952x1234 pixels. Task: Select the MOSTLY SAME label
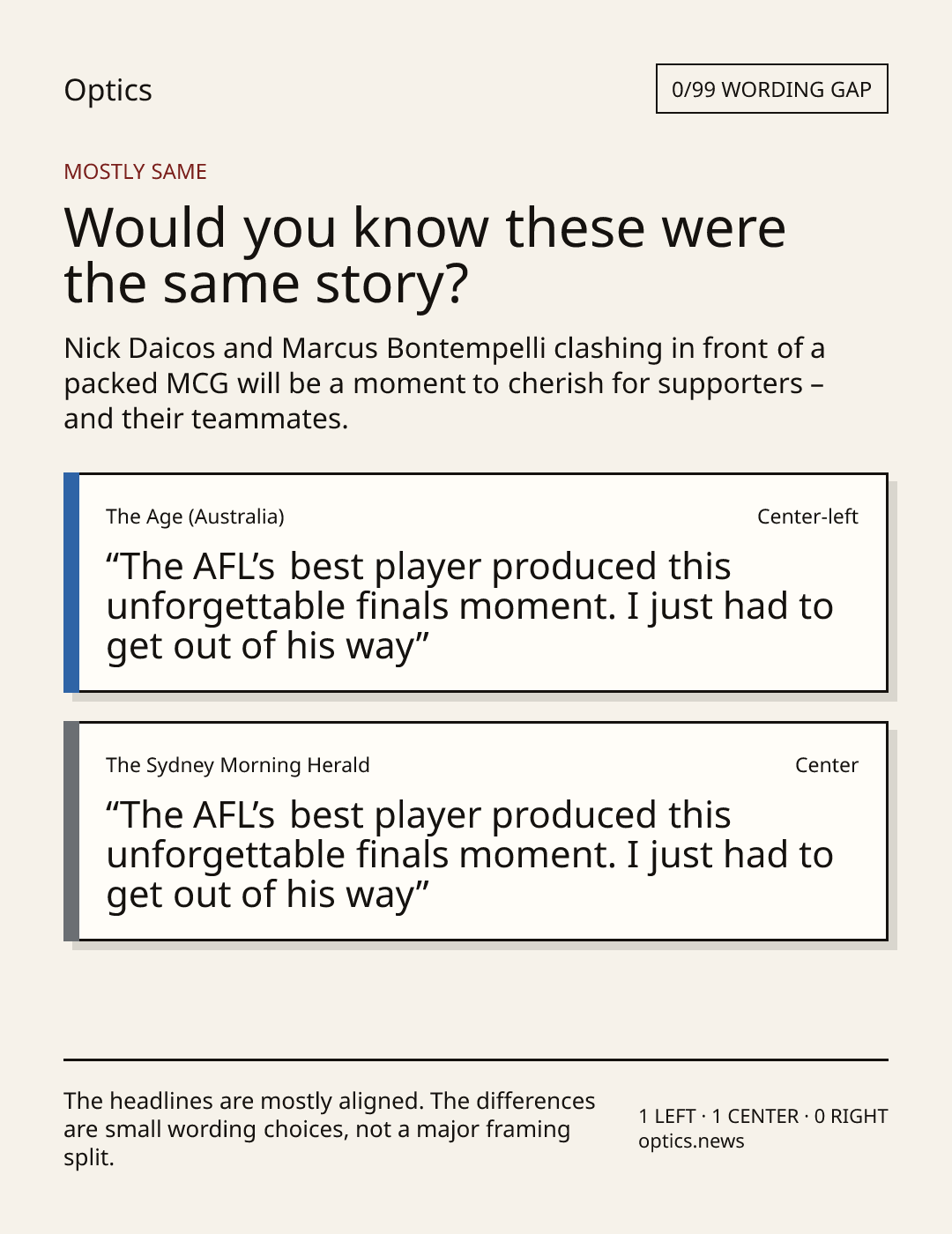click(x=135, y=172)
